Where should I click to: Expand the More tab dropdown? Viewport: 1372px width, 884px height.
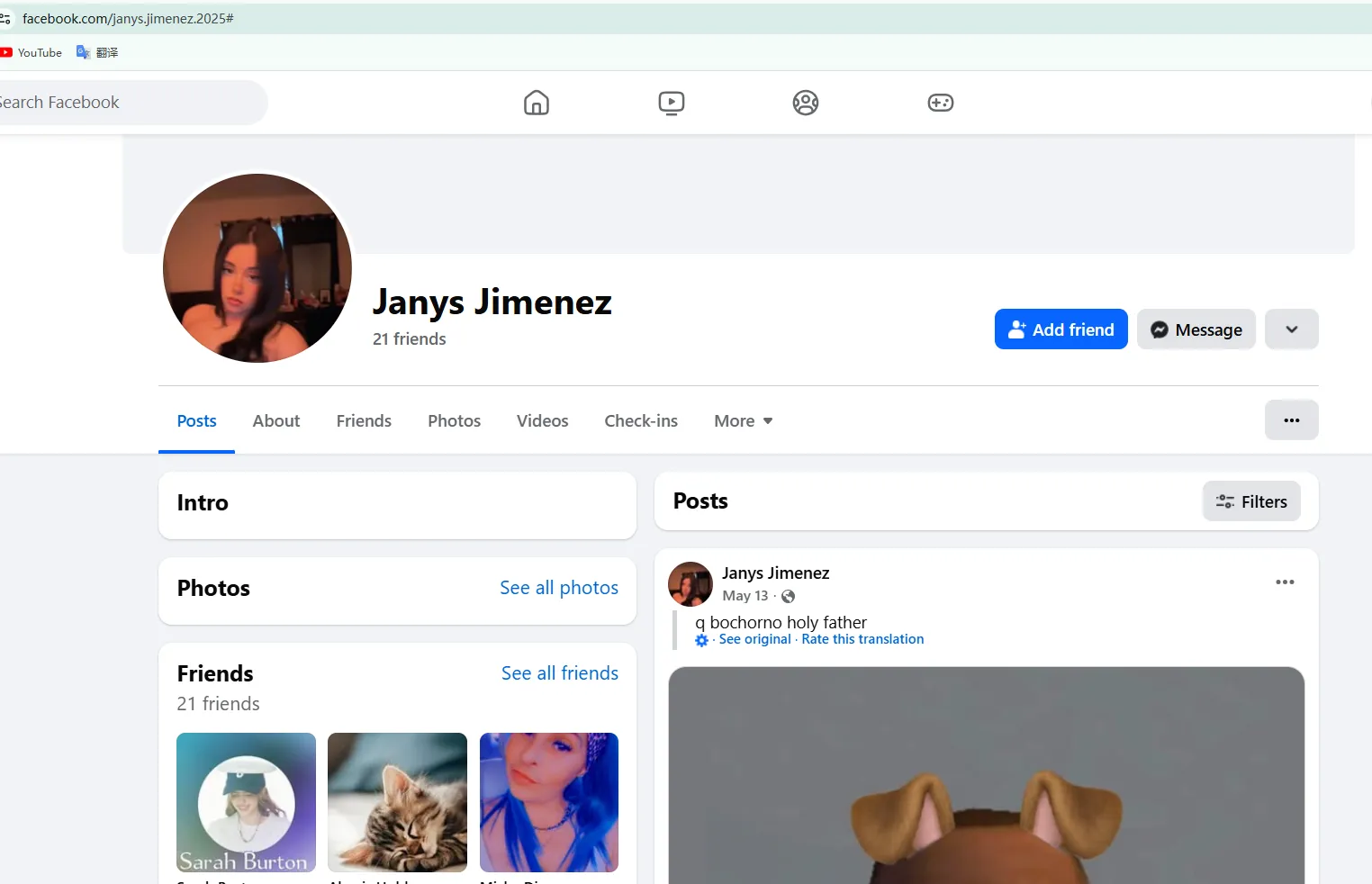744,421
